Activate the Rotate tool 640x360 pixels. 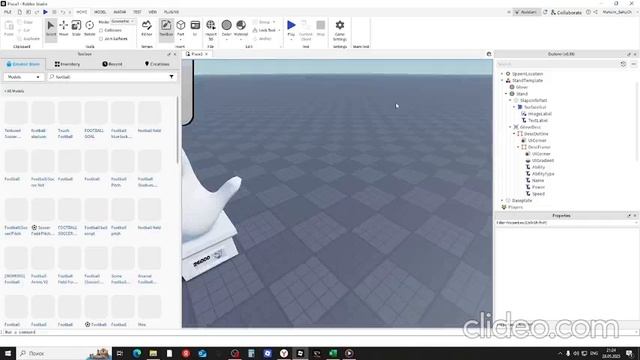(x=89, y=29)
